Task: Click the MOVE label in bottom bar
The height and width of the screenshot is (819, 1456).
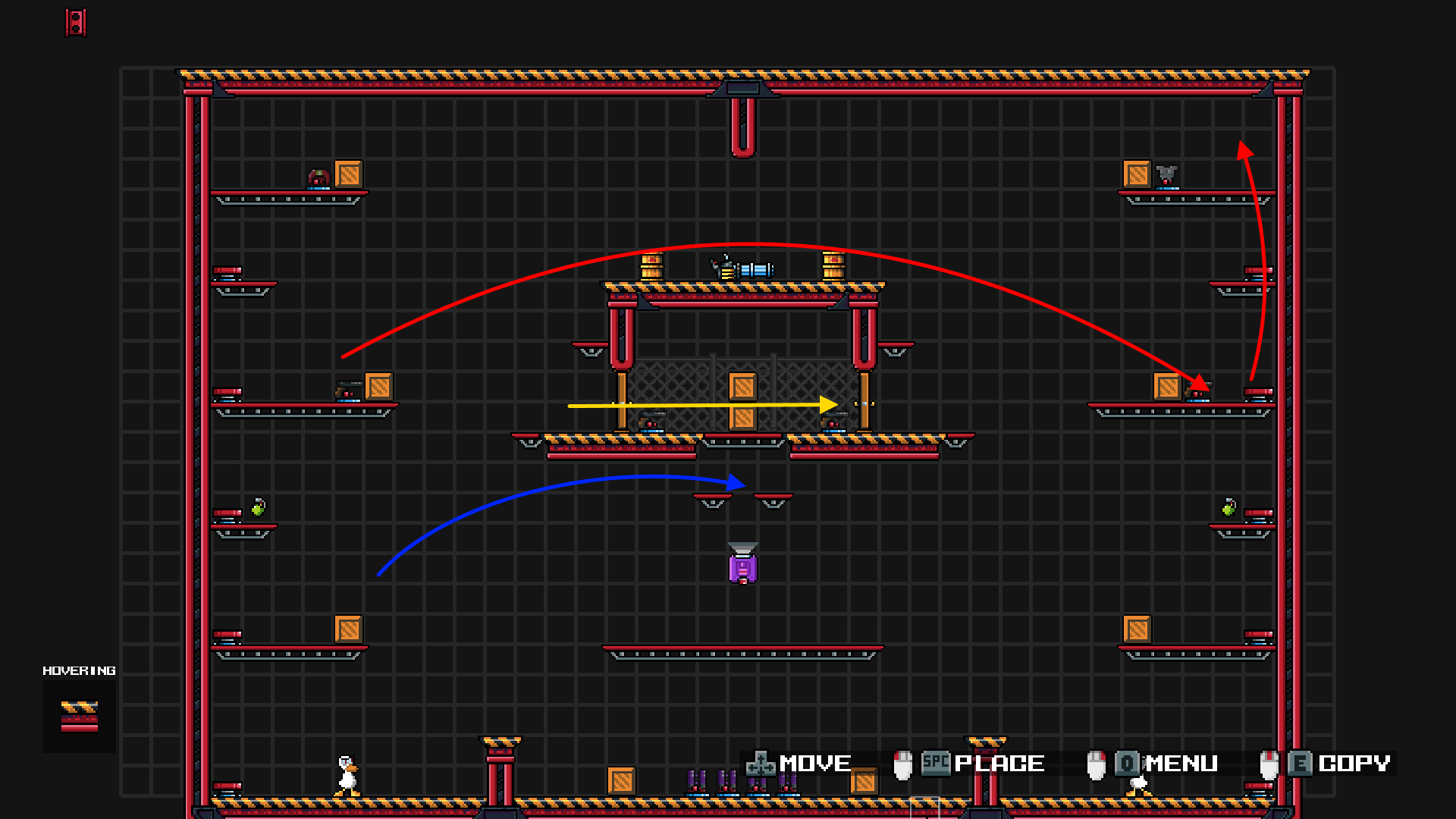Action: point(815,763)
